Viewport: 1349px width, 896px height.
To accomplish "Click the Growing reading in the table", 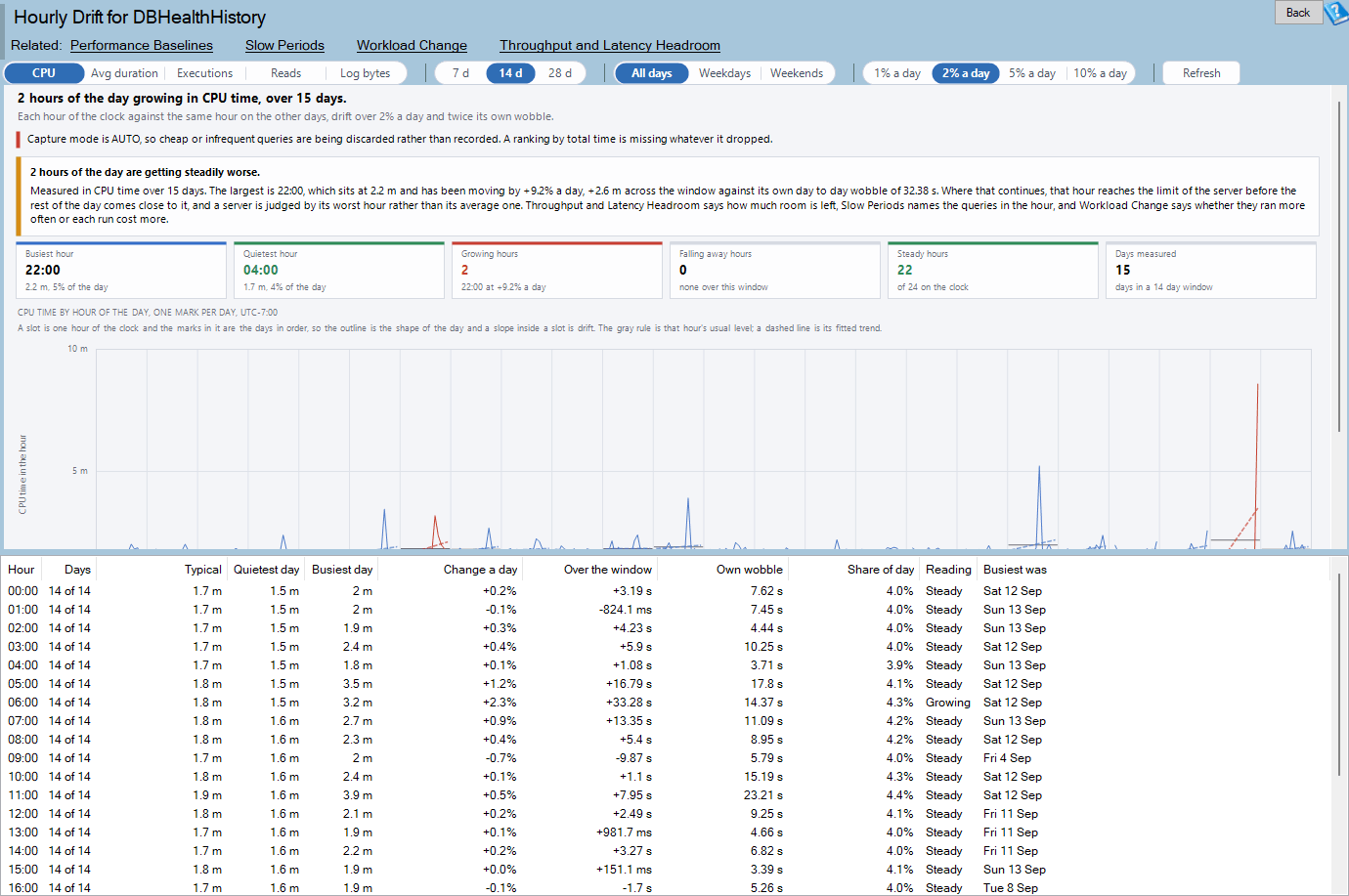I will 948,703.
